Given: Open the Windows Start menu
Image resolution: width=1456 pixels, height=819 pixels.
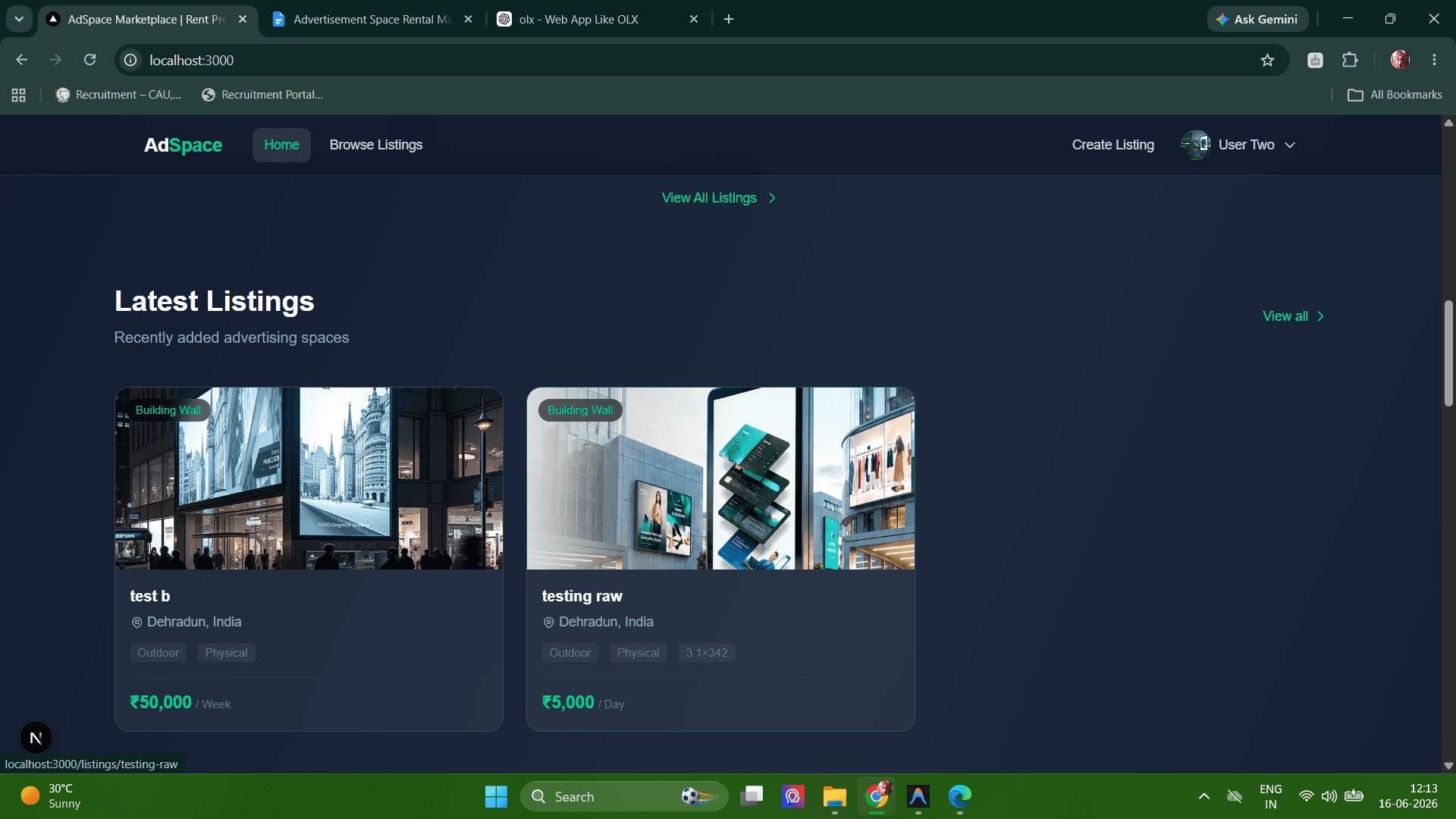Looking at the screenshot, I should click(x=496, y=796).
